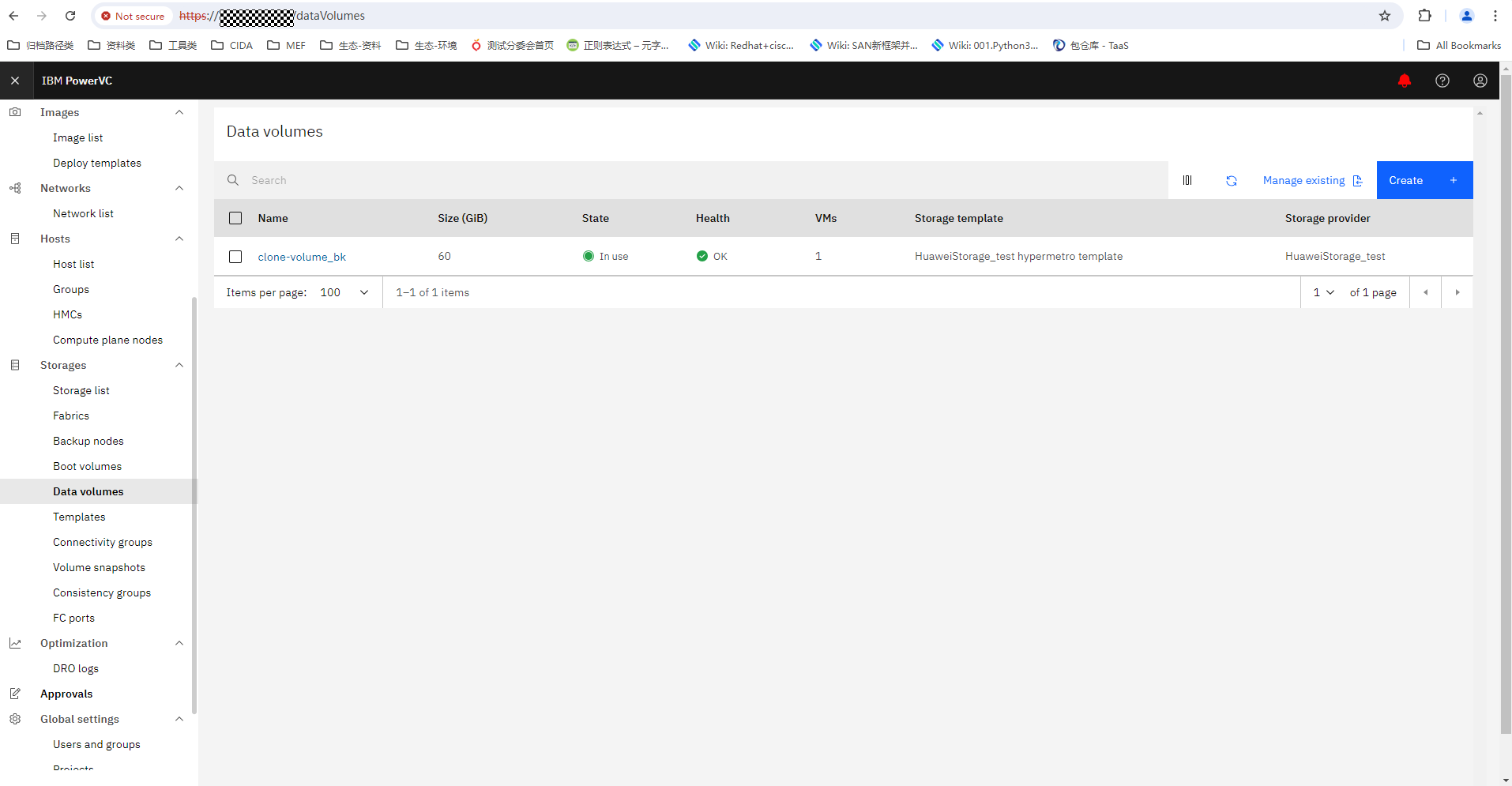This screenshot has width=1512, height=786.
Task: Collapse the Hosts section chevron
Action: coord(179,239)
